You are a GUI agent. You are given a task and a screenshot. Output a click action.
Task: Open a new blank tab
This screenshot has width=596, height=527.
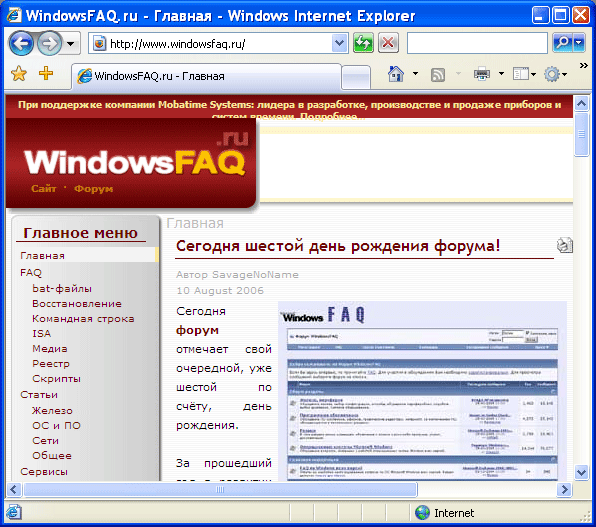pos(356,77)
